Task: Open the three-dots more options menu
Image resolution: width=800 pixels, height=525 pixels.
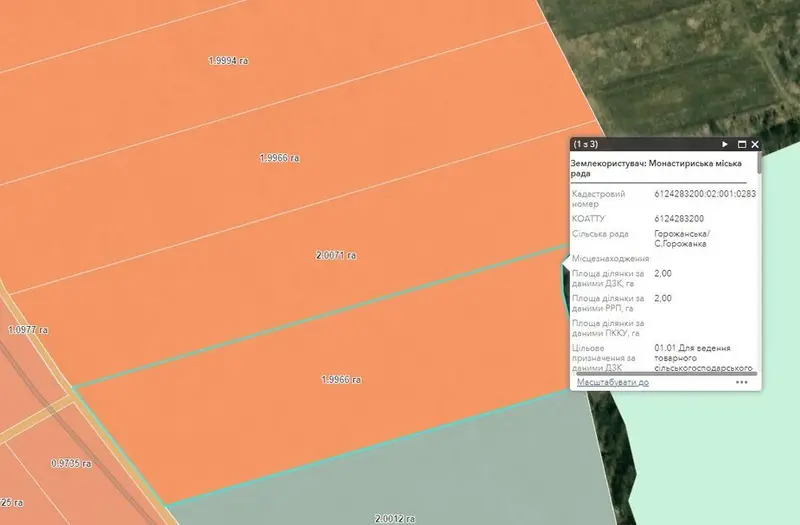Action: (741, 382)
